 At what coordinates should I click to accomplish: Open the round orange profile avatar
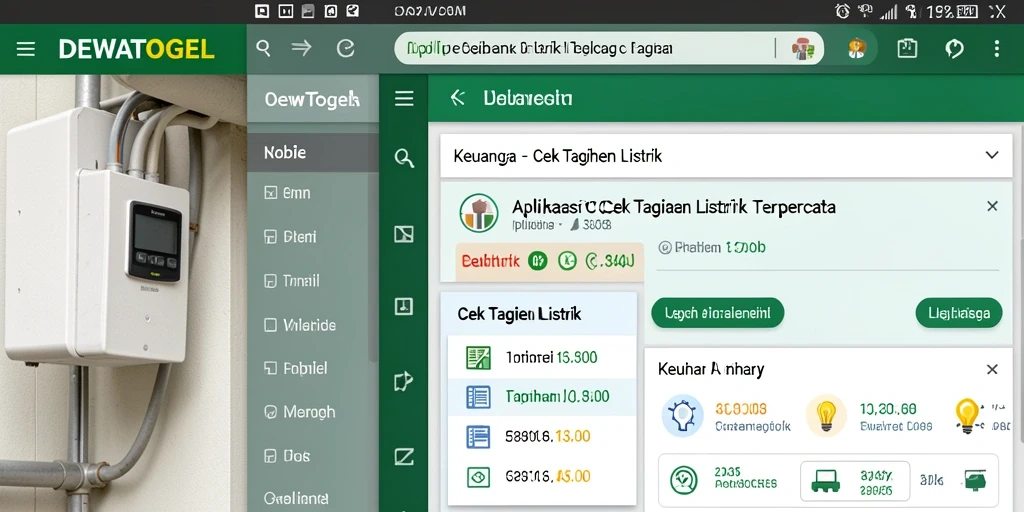pyautogui.click(x=857, y=48)
